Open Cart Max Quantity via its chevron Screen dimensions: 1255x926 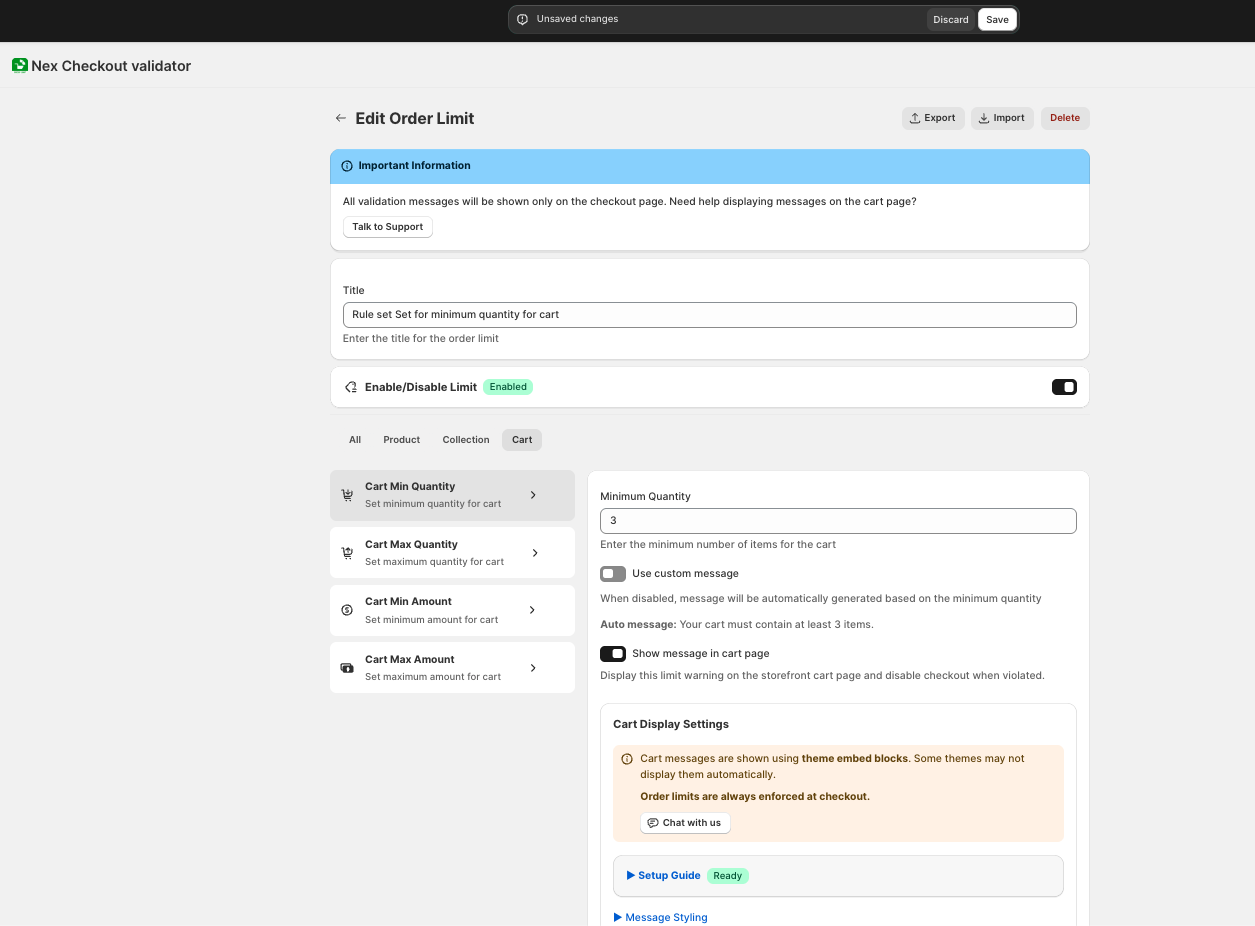pos(534,552)
